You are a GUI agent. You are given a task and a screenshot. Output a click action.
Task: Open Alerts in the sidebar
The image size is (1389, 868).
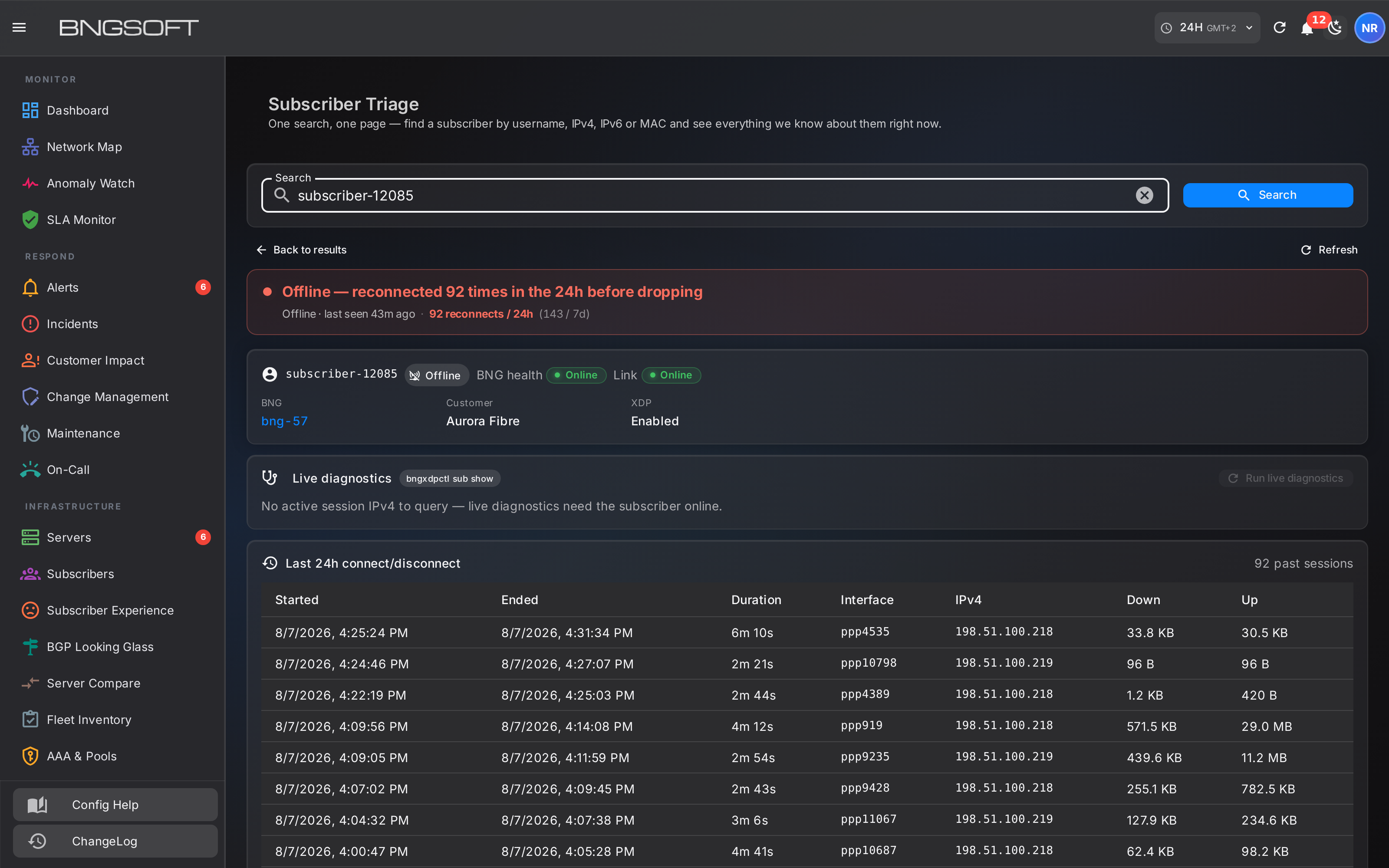coord(112,287)
